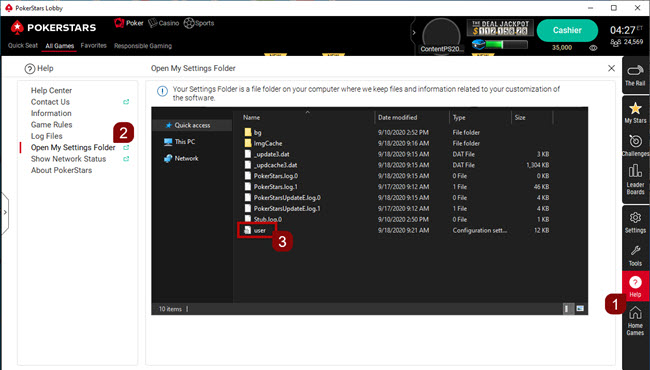The image size is (650, 370).
Task: Click the green rewards progress bar
Action: 507,44
